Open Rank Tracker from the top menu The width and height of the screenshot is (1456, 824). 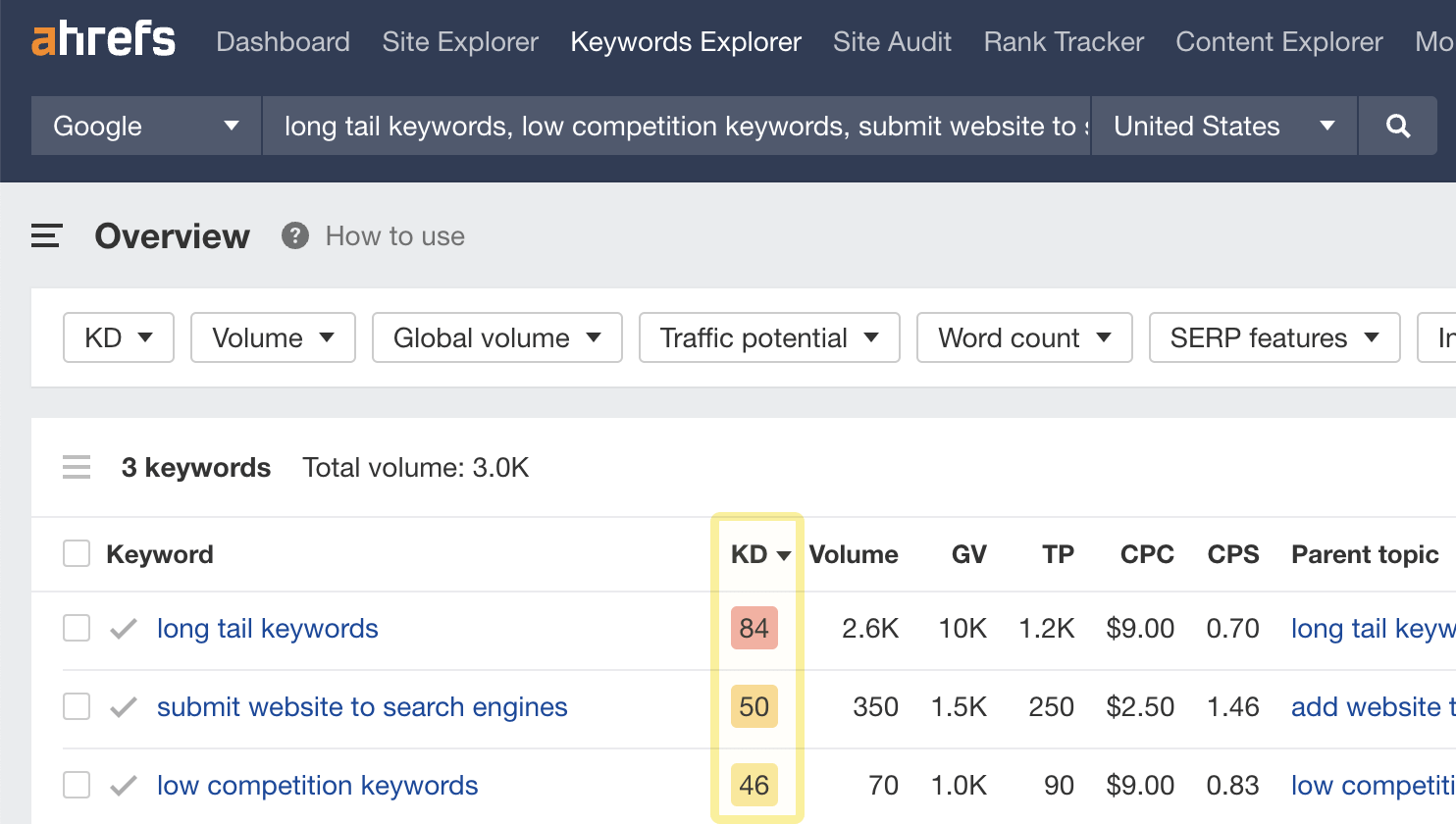point(1064,42)
